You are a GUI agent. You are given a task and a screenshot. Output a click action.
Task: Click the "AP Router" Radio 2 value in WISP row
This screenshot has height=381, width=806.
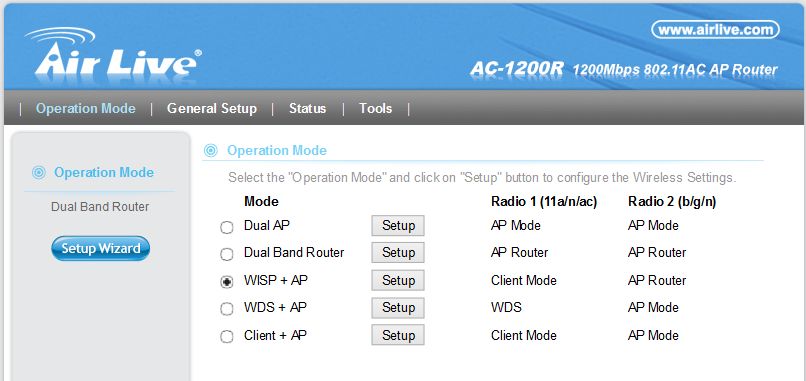[657, 280]
